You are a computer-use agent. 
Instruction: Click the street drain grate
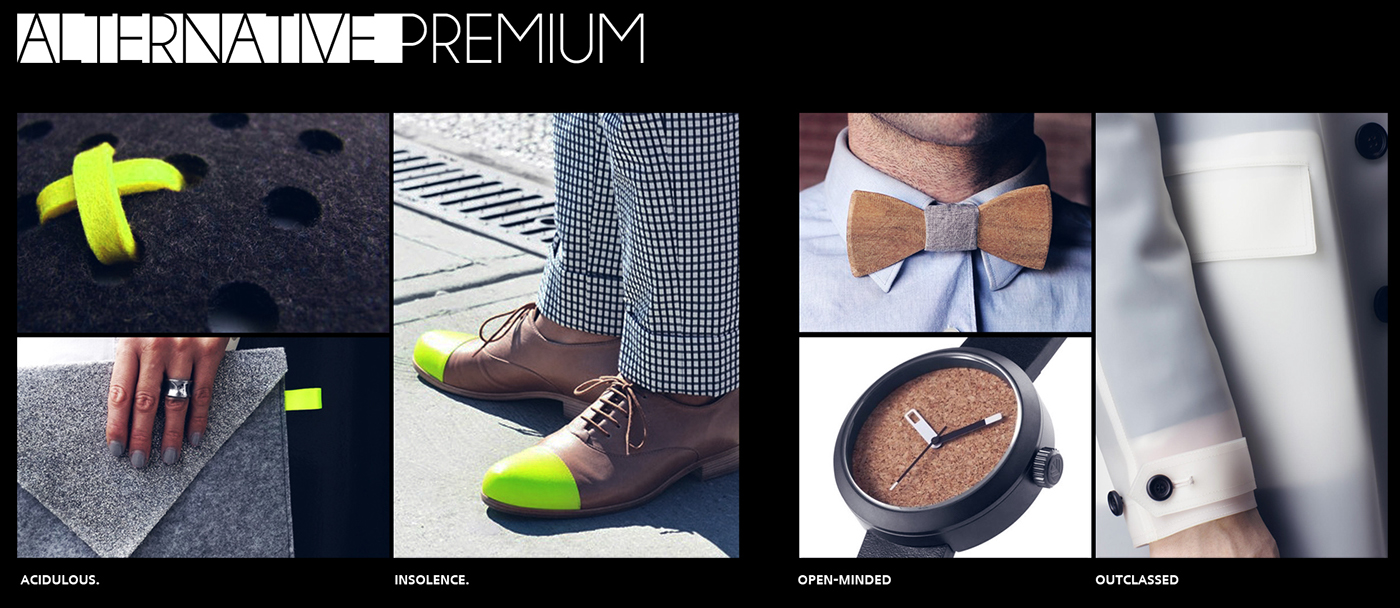(472, 190)
